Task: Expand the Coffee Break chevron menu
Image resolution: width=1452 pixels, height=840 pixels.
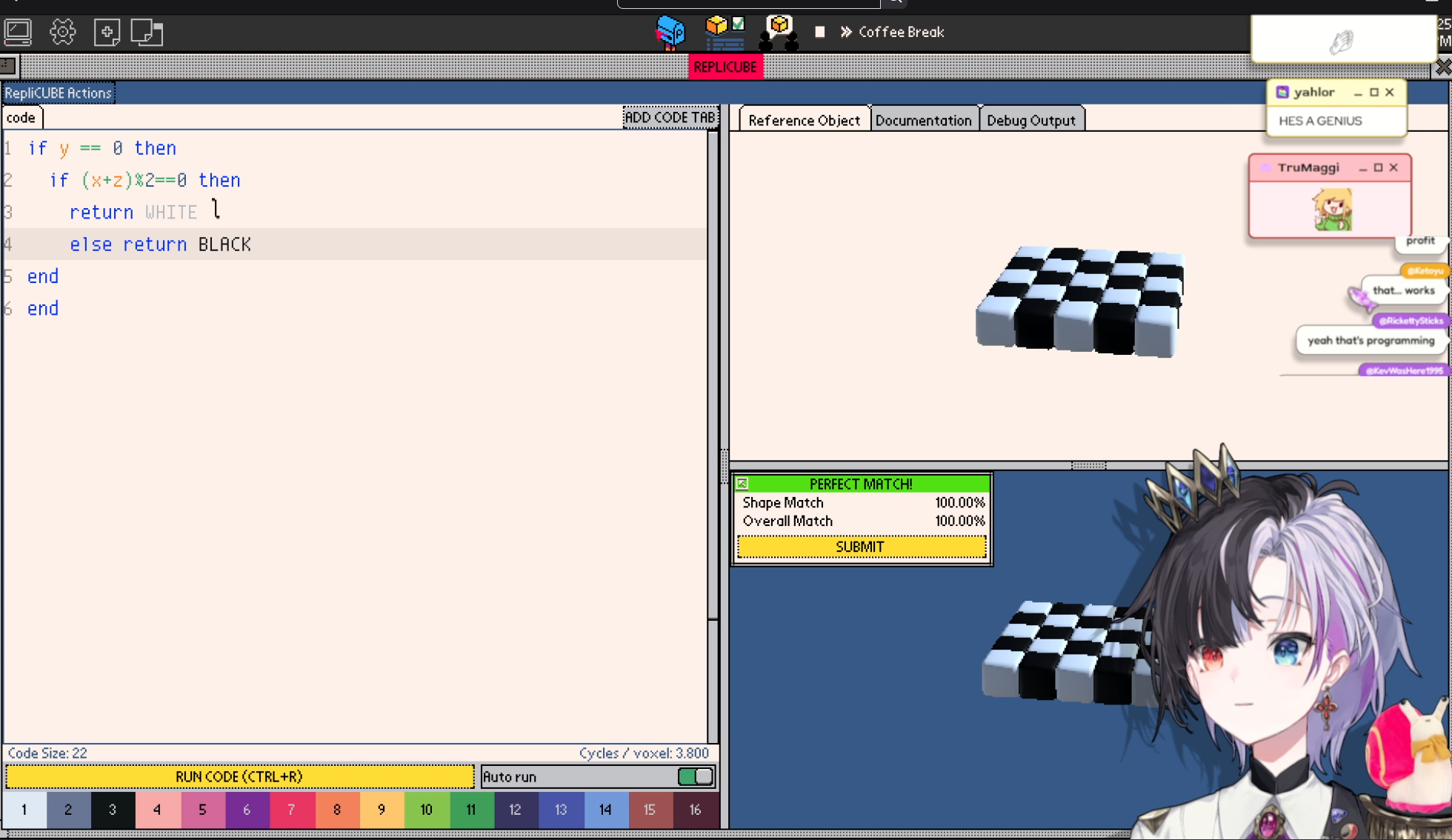Action: tap(846, 32)
